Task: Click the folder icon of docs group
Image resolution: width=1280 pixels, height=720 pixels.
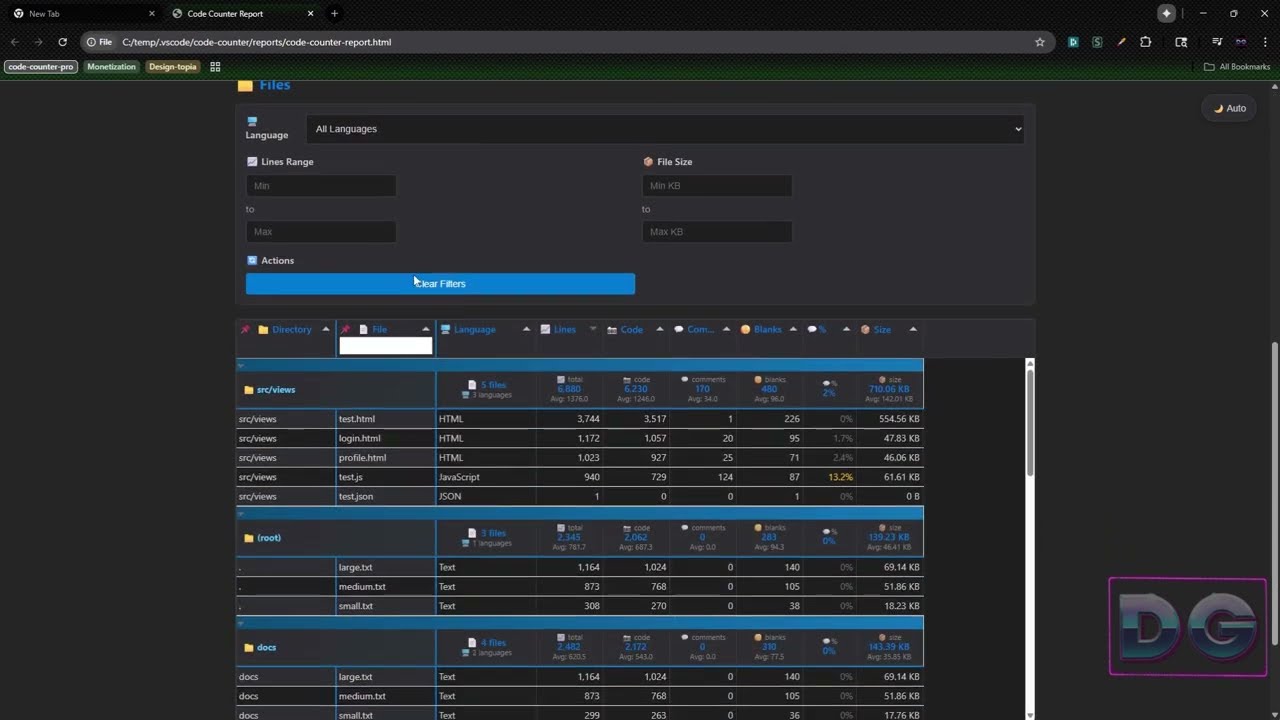Action: click(x=249, y=648)
